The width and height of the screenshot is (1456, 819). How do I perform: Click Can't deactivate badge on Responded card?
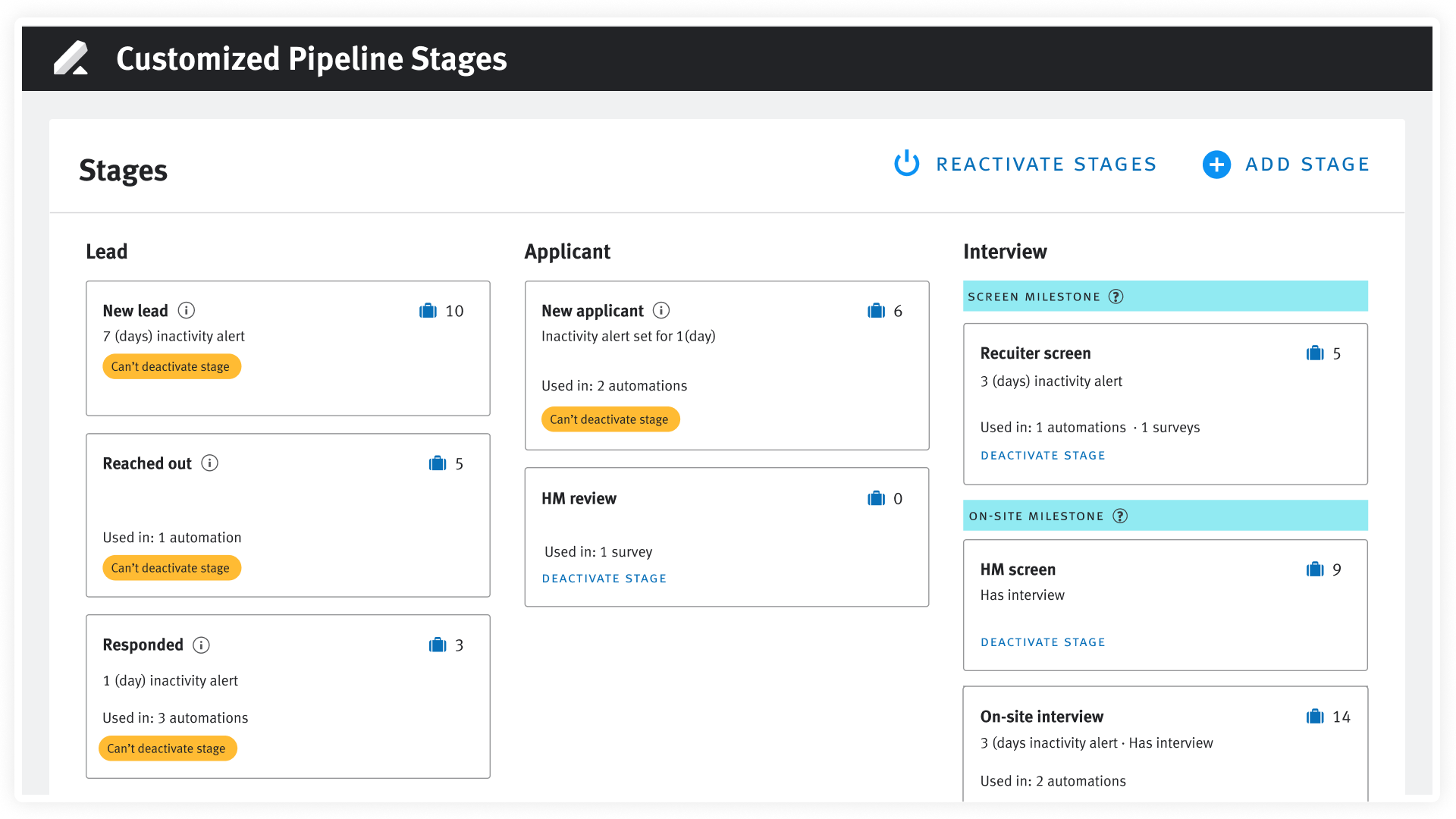point(167,748)
